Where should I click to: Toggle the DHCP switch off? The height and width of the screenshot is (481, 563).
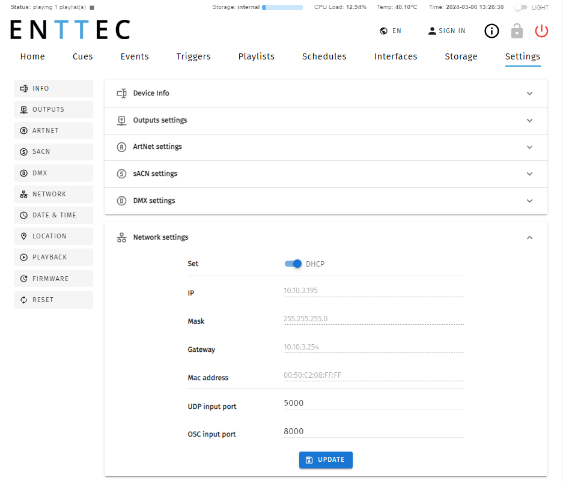click(x=293, y=264)
